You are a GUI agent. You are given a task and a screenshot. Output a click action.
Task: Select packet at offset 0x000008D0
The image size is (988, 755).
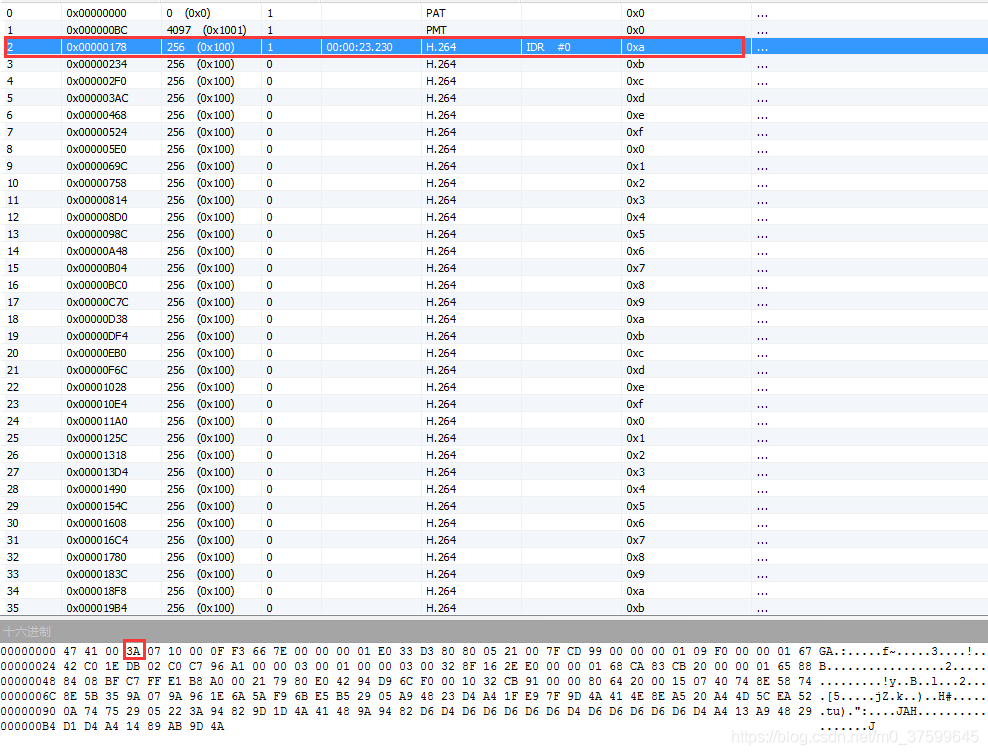tap(494, 217)
